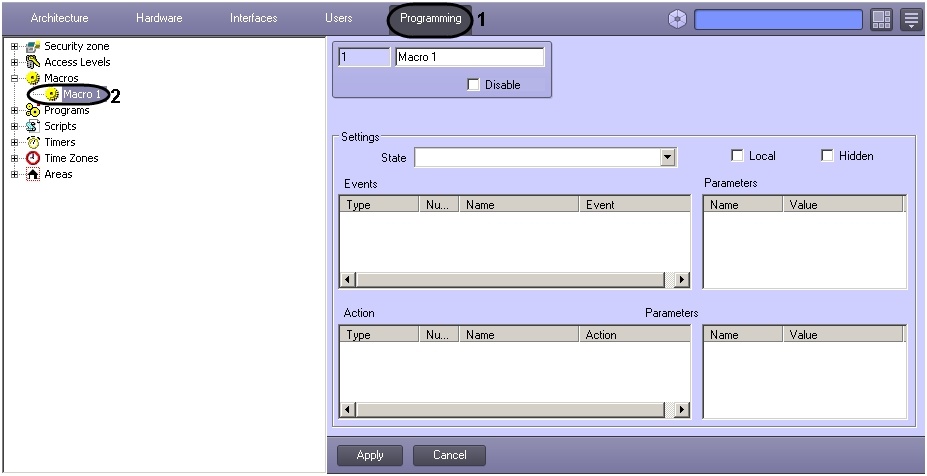Click the Time Zones clock icon
Viewport: 927px width, 476px height.
tap(33, 158)
